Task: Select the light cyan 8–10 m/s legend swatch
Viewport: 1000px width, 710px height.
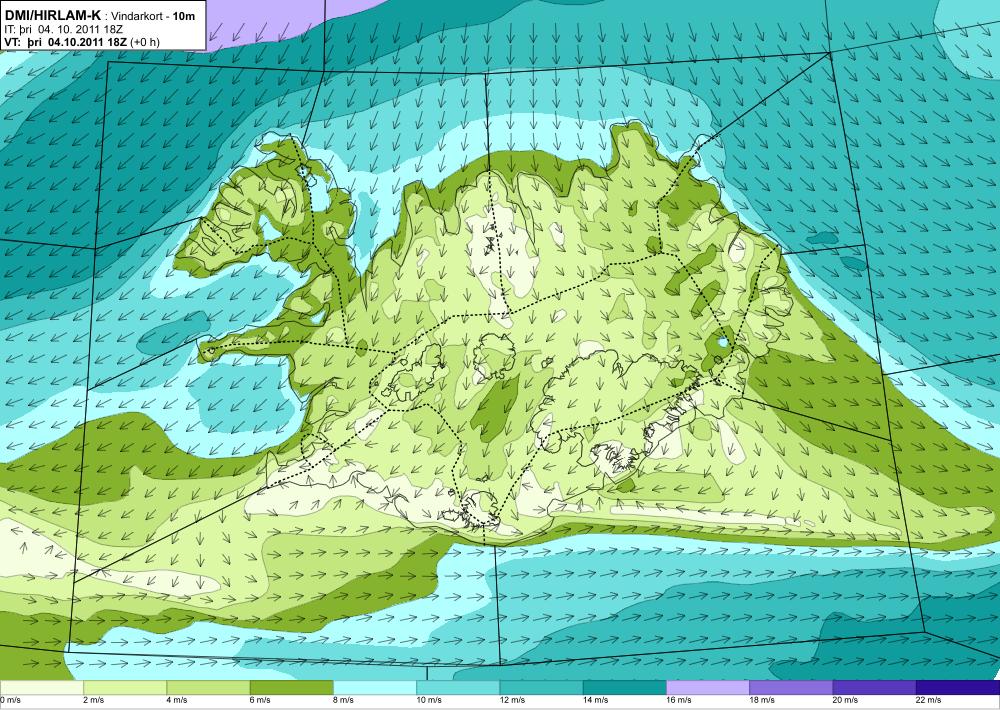Action: tap(375, 688)
